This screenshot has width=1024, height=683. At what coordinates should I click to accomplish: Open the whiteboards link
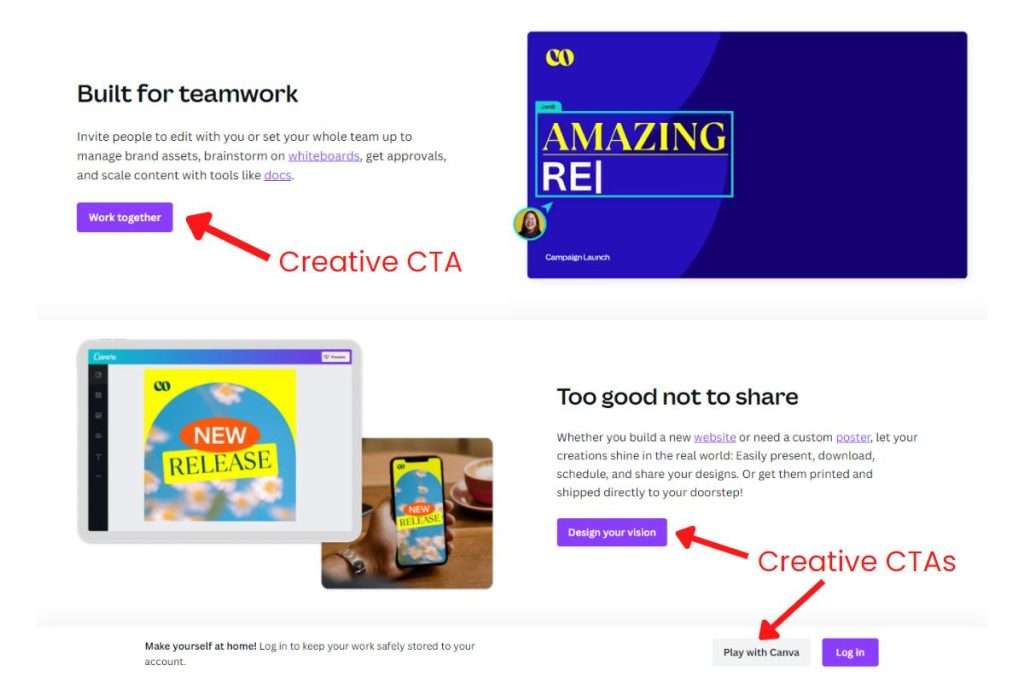click(324, 156)
